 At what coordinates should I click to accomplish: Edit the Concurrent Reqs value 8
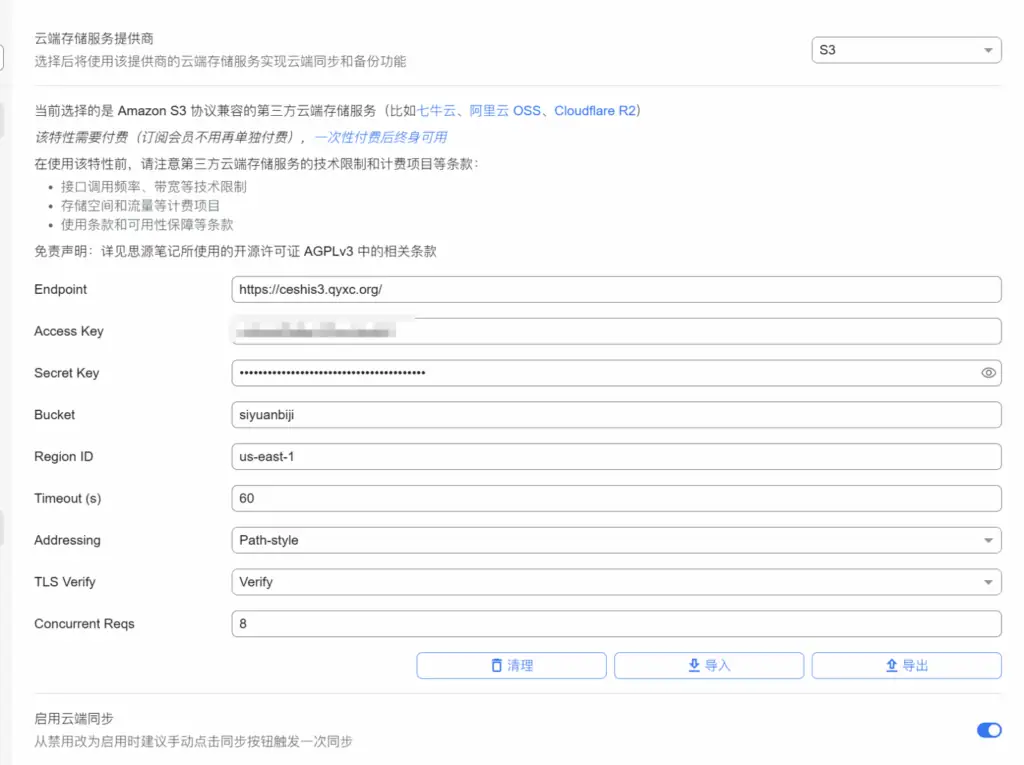(616, 623)
